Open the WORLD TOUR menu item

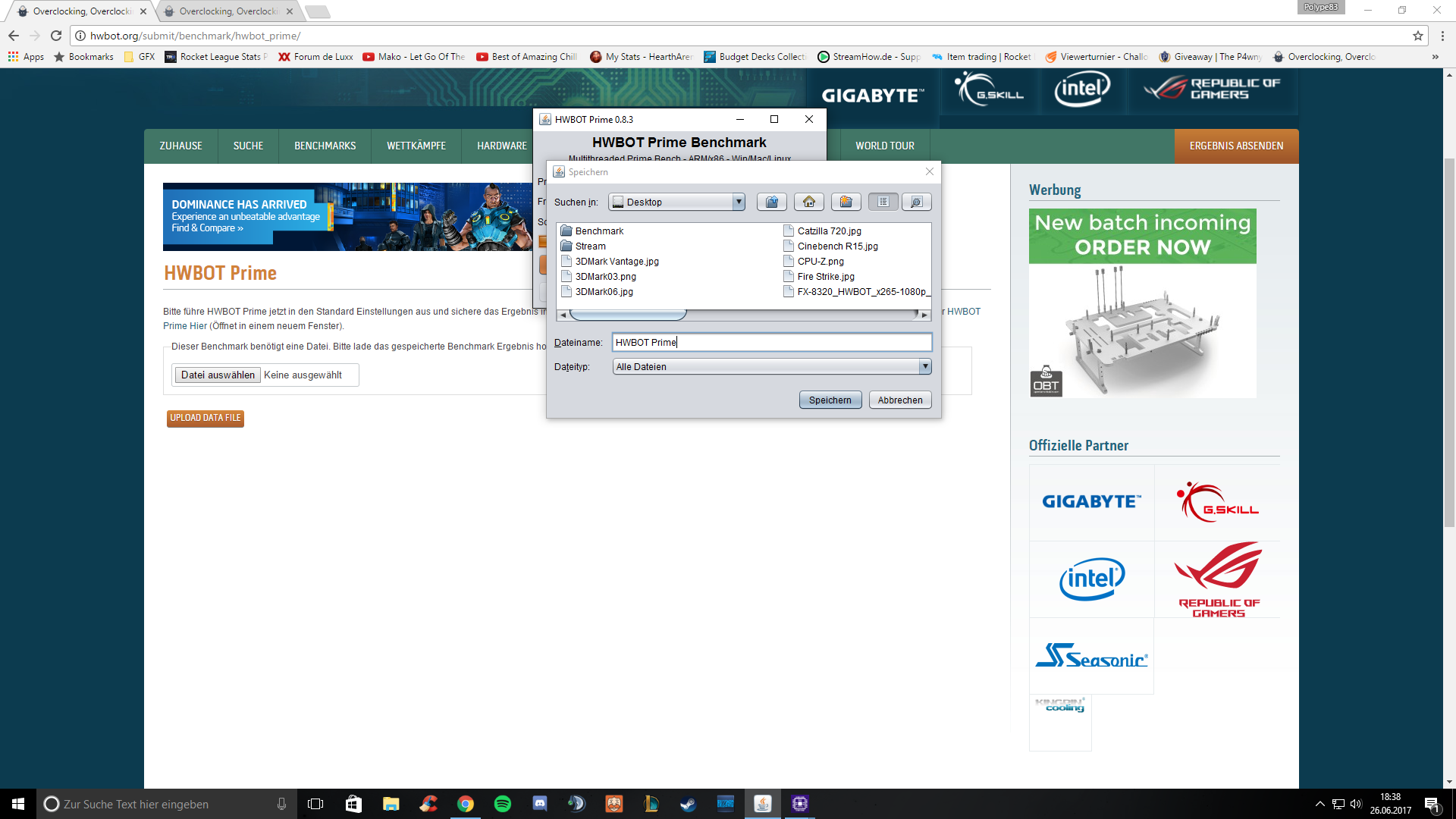click(x=884, y=146)
